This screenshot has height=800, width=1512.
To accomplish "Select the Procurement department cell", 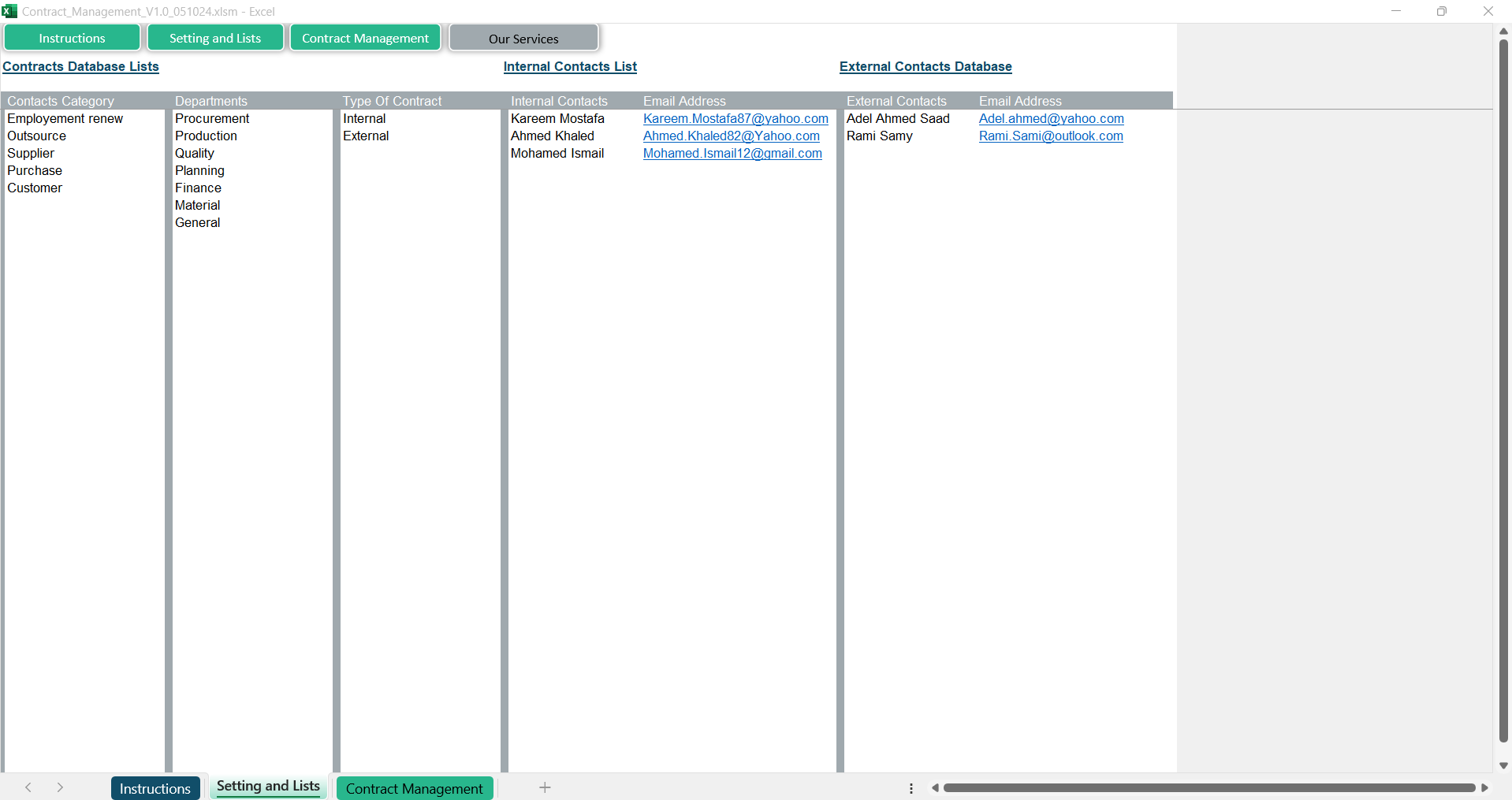I will pyautogui.click(x=212, y=119).
